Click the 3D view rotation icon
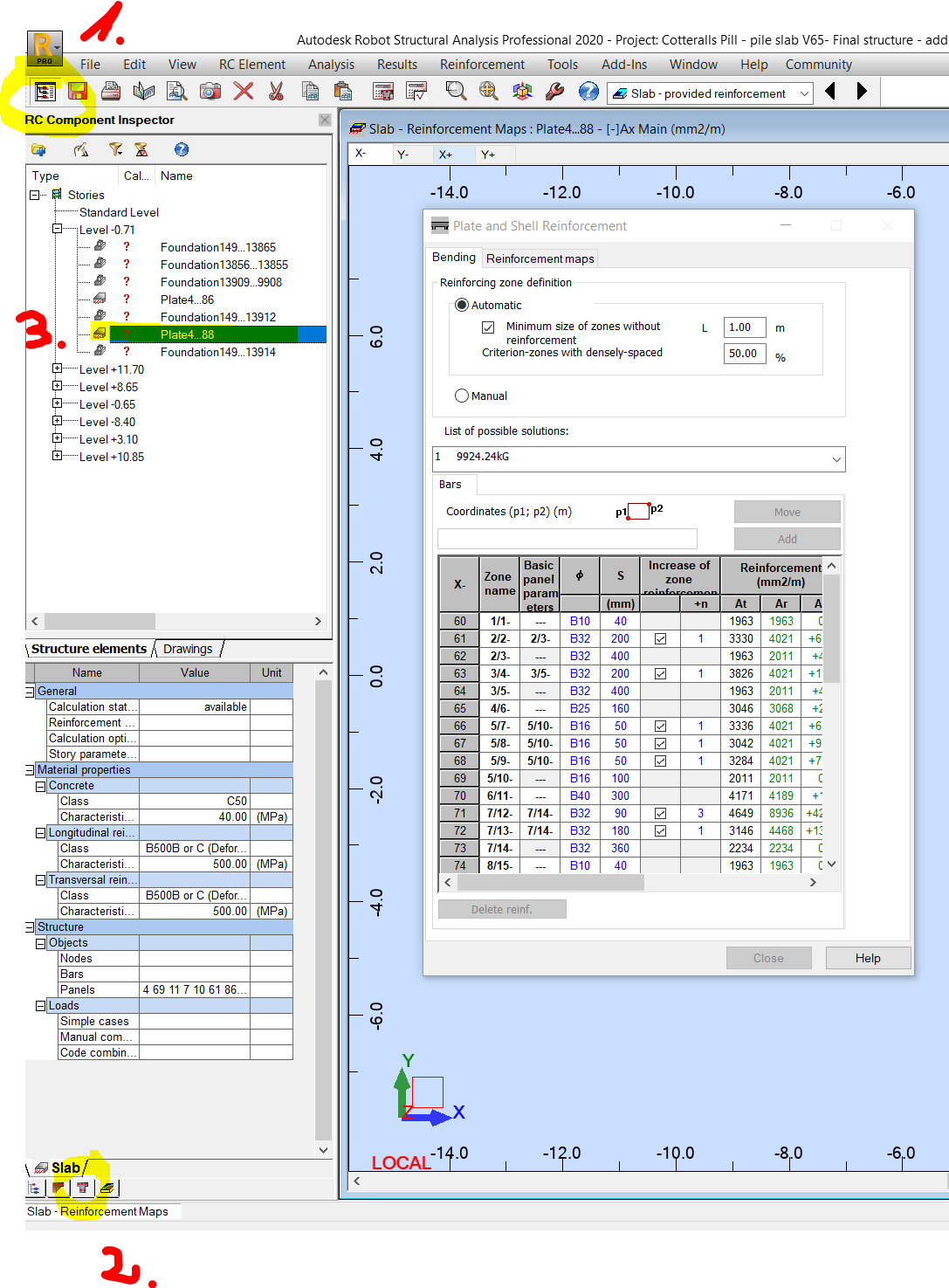Viewport: 949px width, 1288px height. click(x=522, y=91)
